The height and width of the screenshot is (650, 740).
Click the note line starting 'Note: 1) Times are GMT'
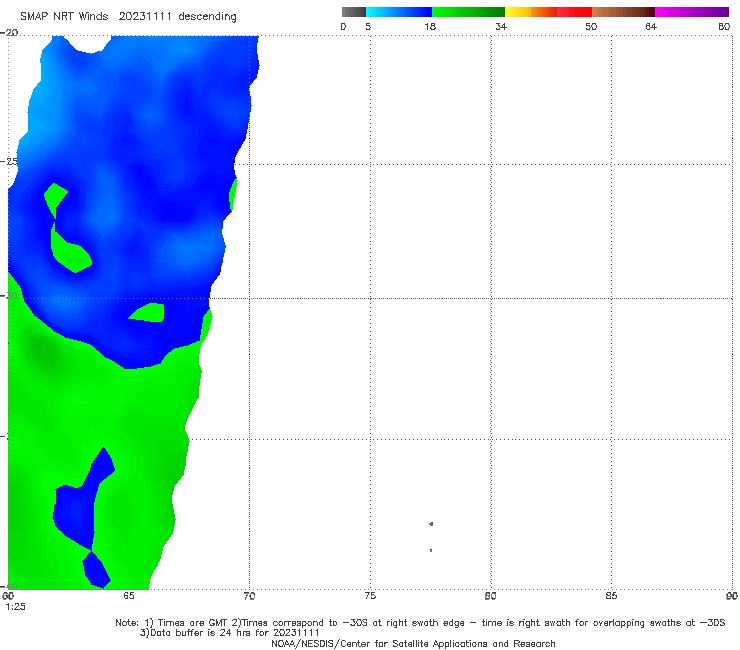420,623
